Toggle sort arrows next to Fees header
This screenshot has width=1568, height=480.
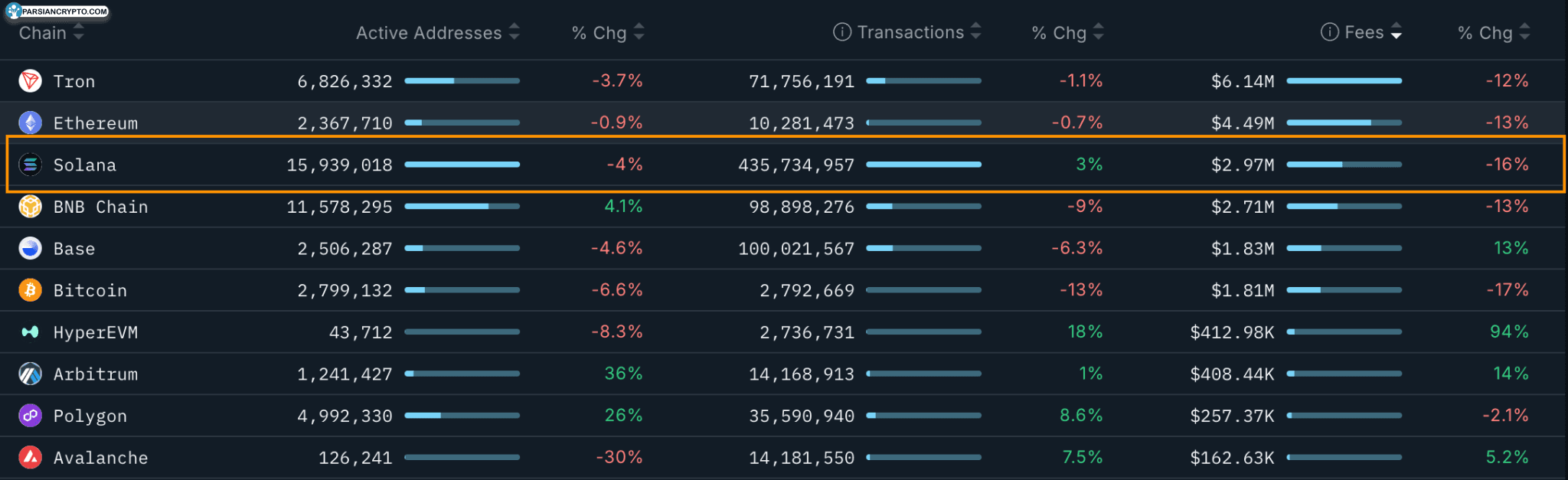[1396, 32]
